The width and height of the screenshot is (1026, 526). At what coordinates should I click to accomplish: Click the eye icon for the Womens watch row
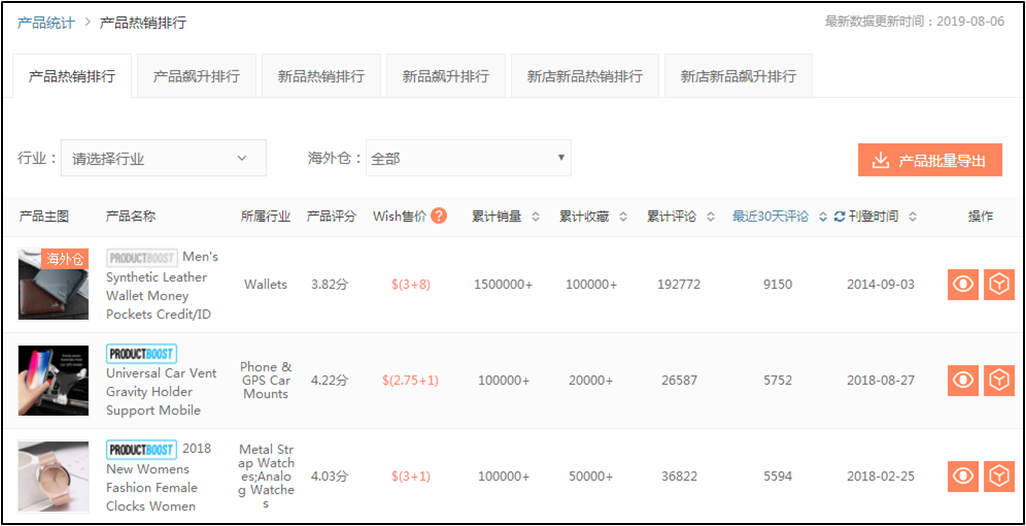pos(963,477)
